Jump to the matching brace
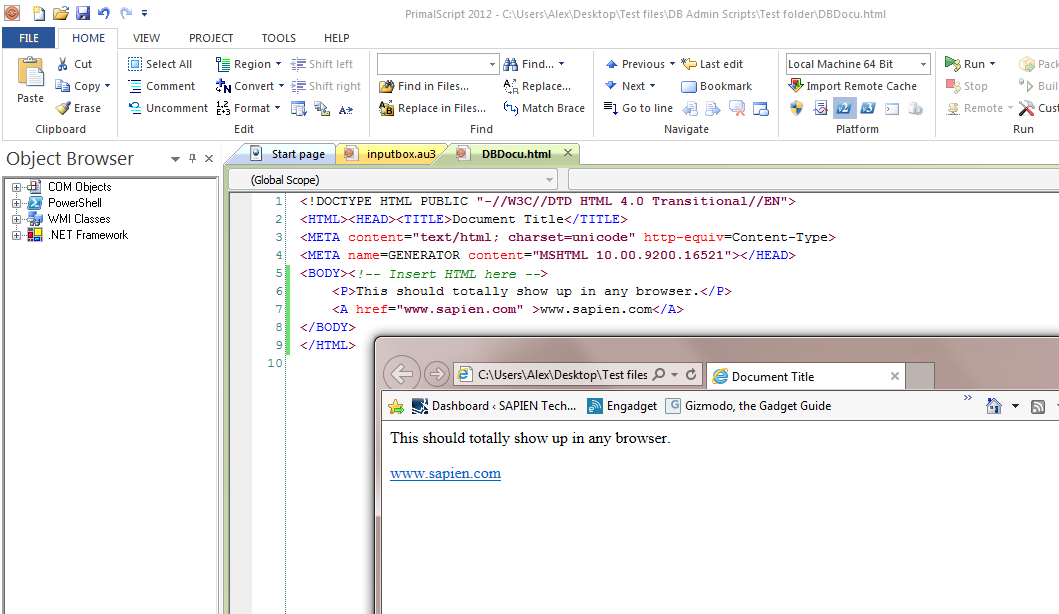 (544, 108)
